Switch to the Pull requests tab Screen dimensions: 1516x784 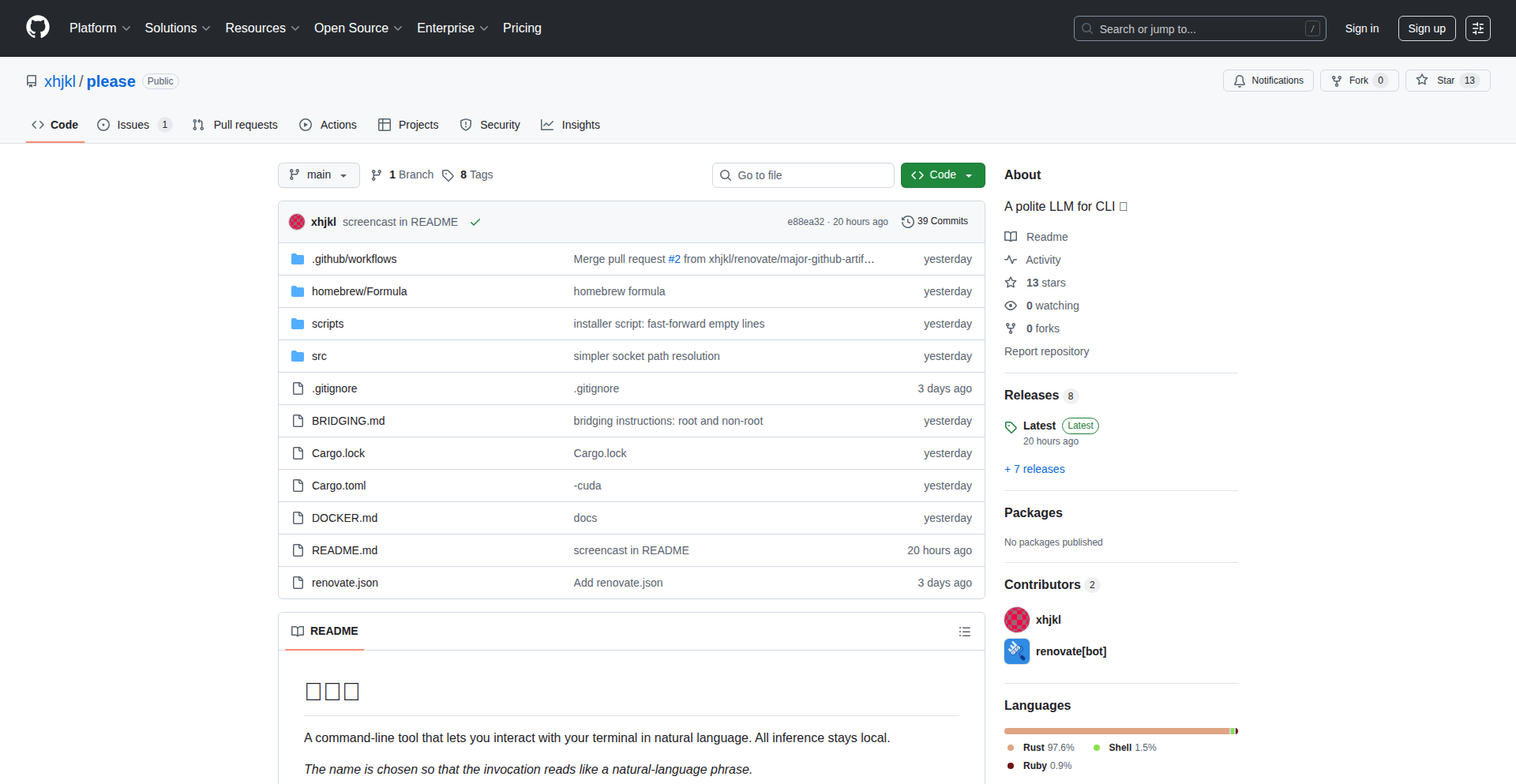point(235,125)
